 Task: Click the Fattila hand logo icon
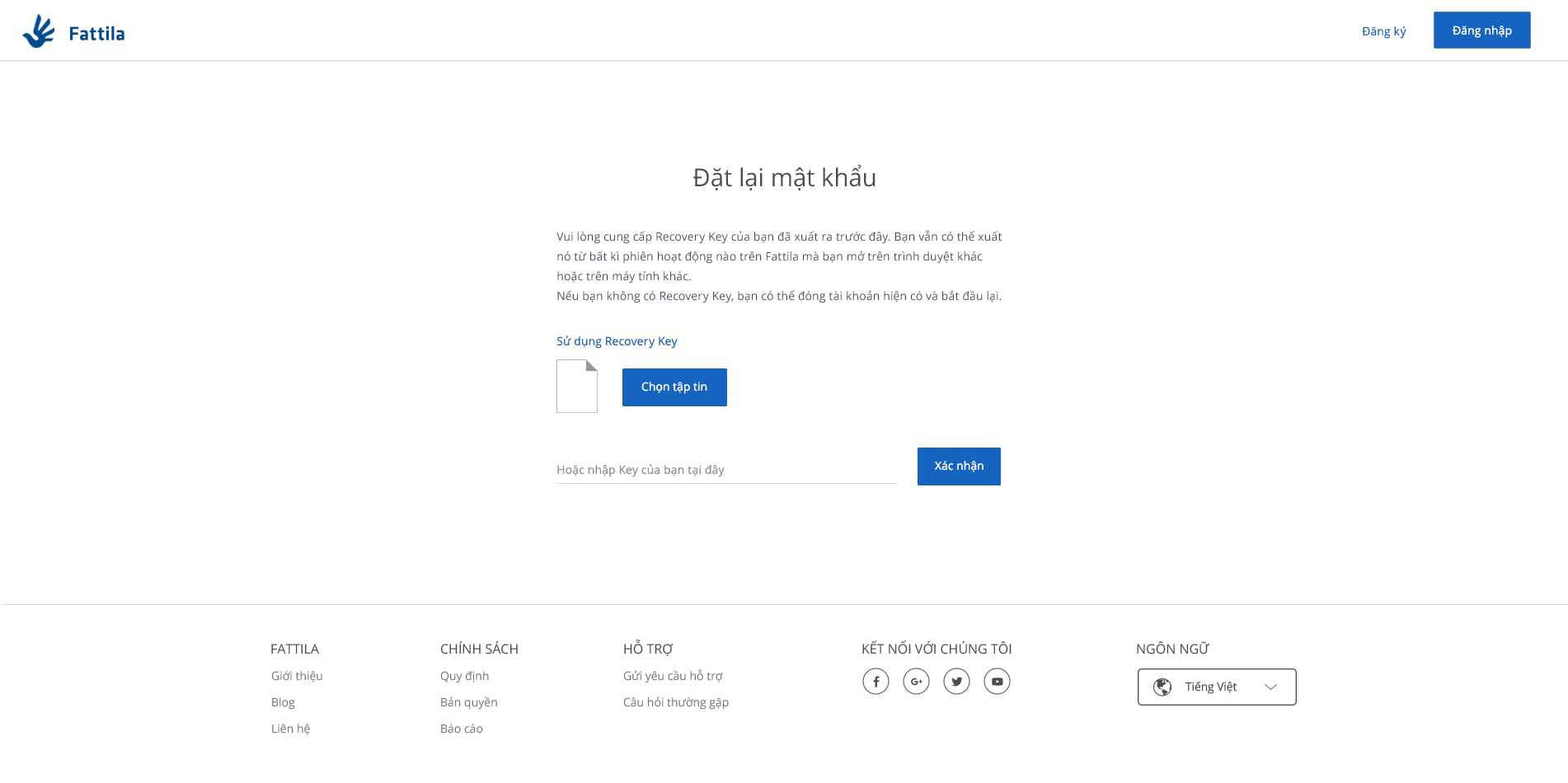tap(39, 31)
